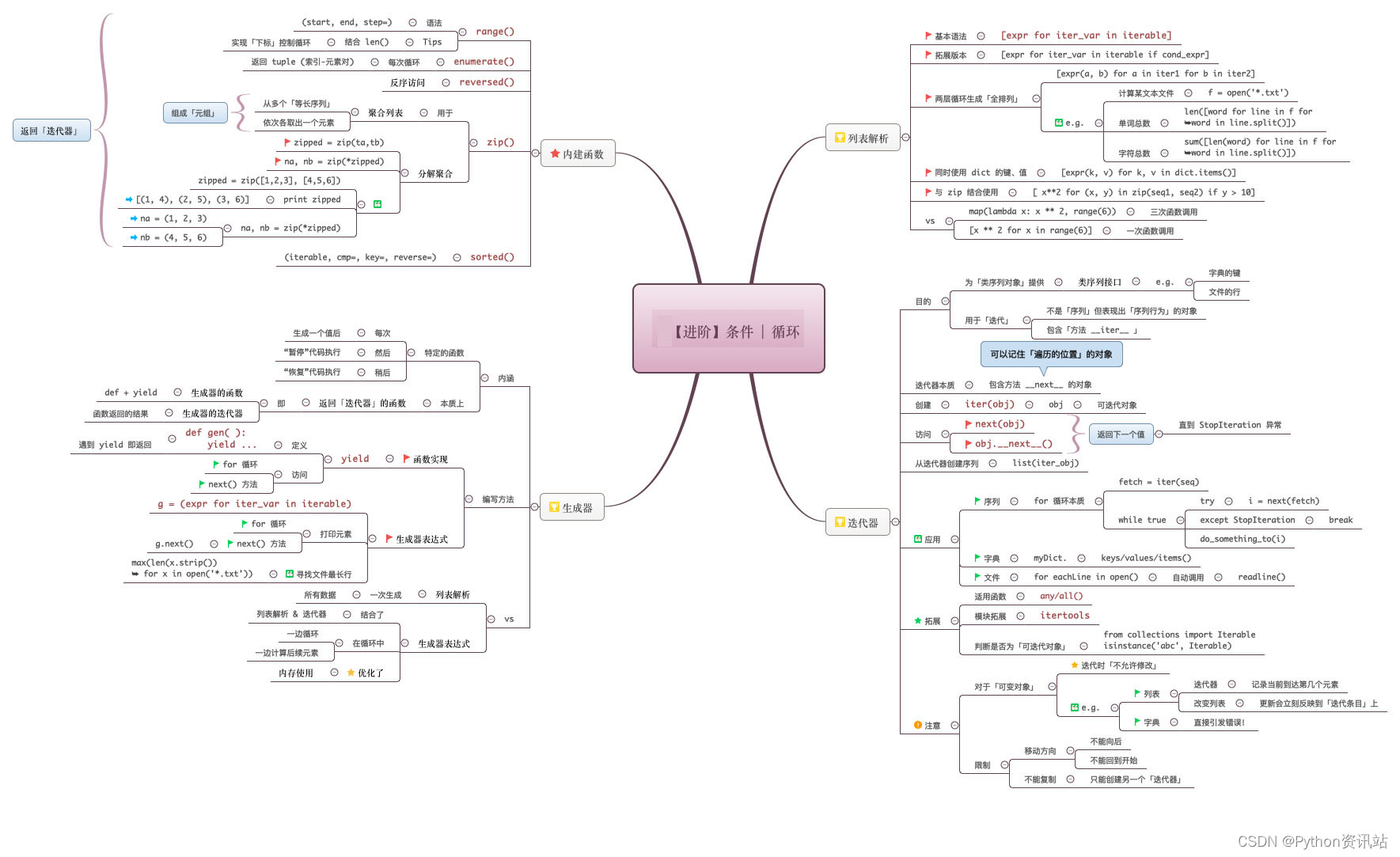
Task: Select the def + yield node
Action: coord(131,392)
